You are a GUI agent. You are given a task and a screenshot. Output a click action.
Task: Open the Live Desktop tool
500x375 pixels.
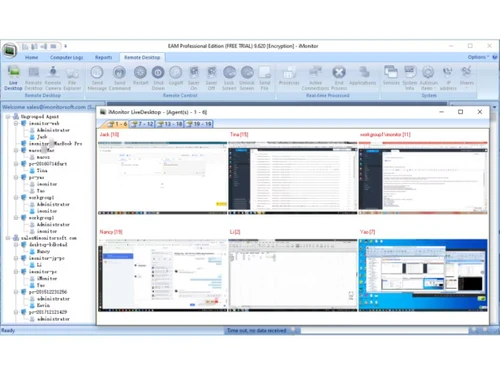[13, 78]
